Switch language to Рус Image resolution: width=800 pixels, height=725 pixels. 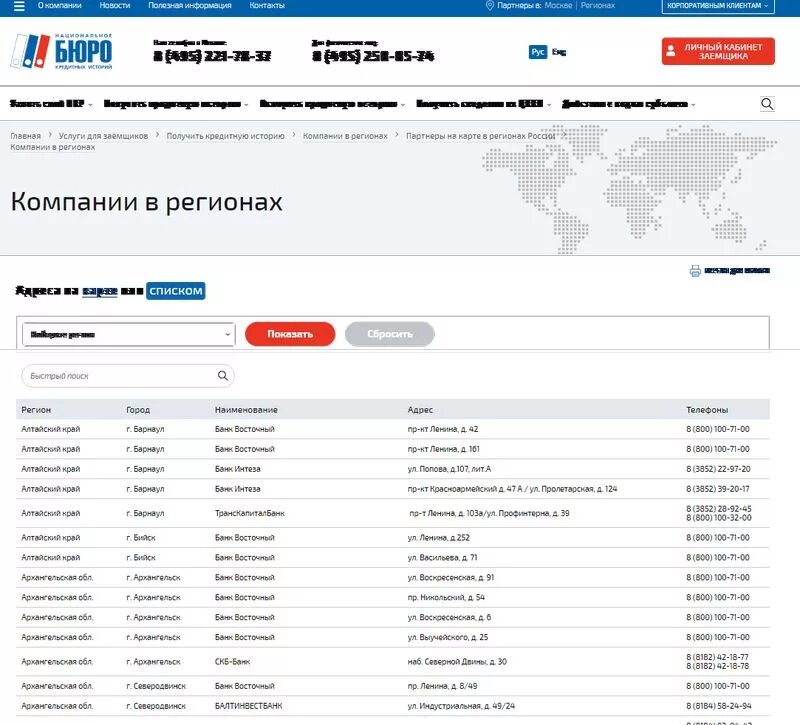[538, 52]
